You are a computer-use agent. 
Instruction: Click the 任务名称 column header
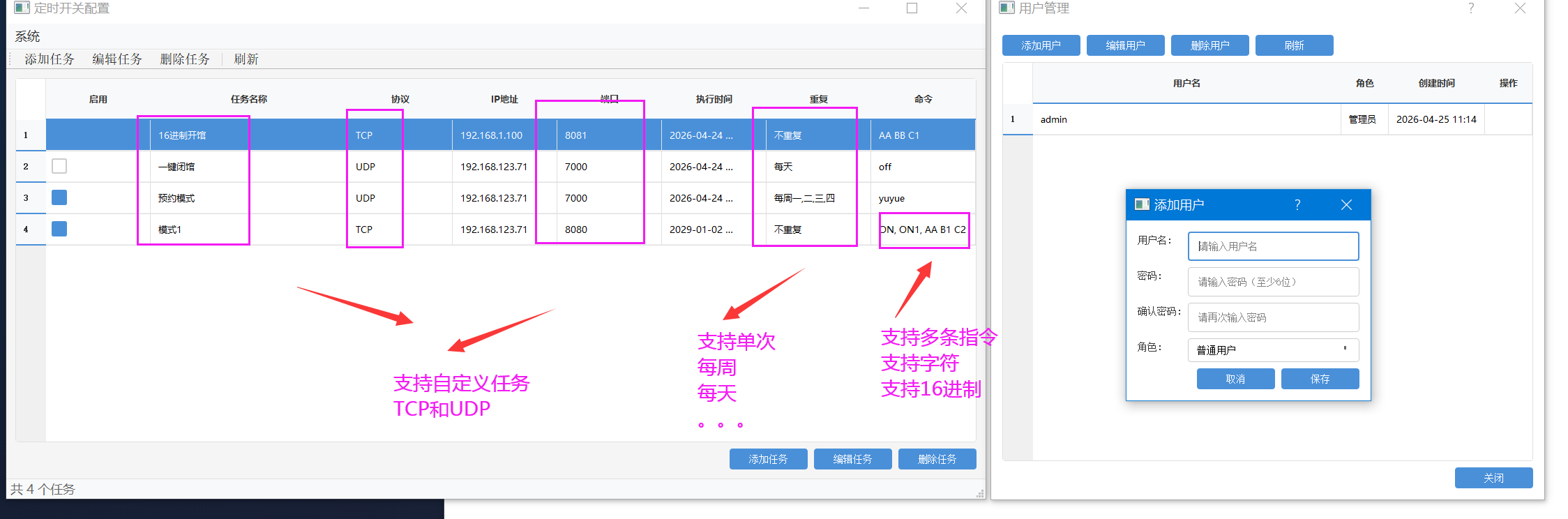(x=249, y=99)
